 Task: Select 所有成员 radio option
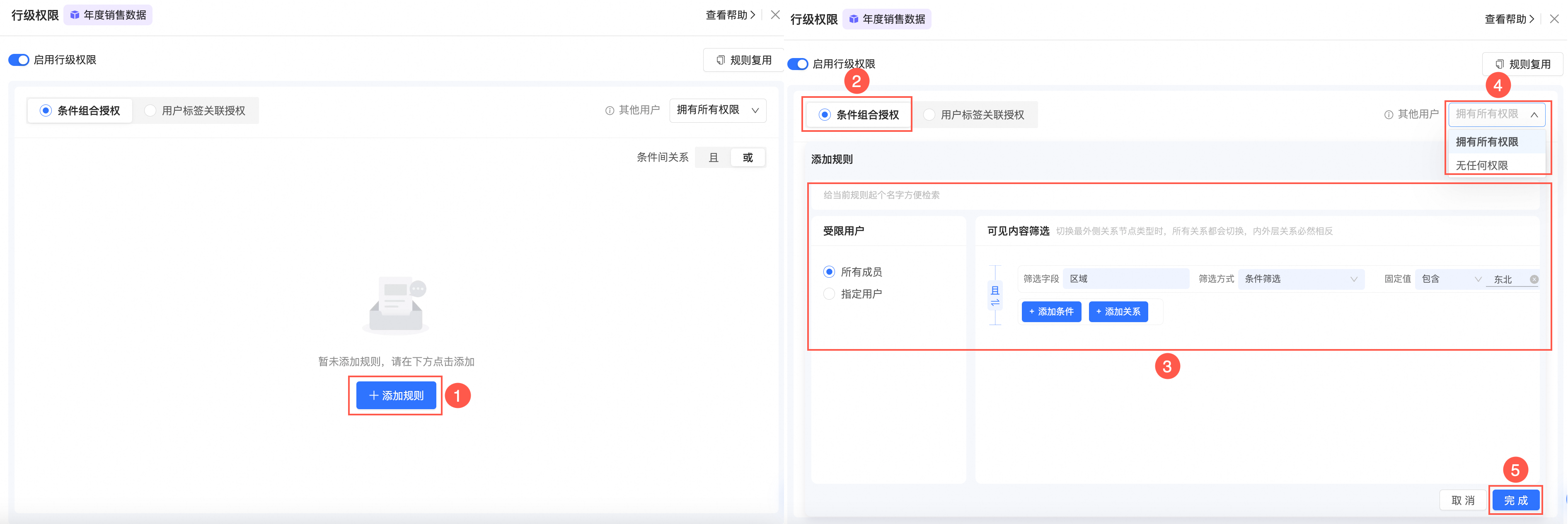point(829,272)
